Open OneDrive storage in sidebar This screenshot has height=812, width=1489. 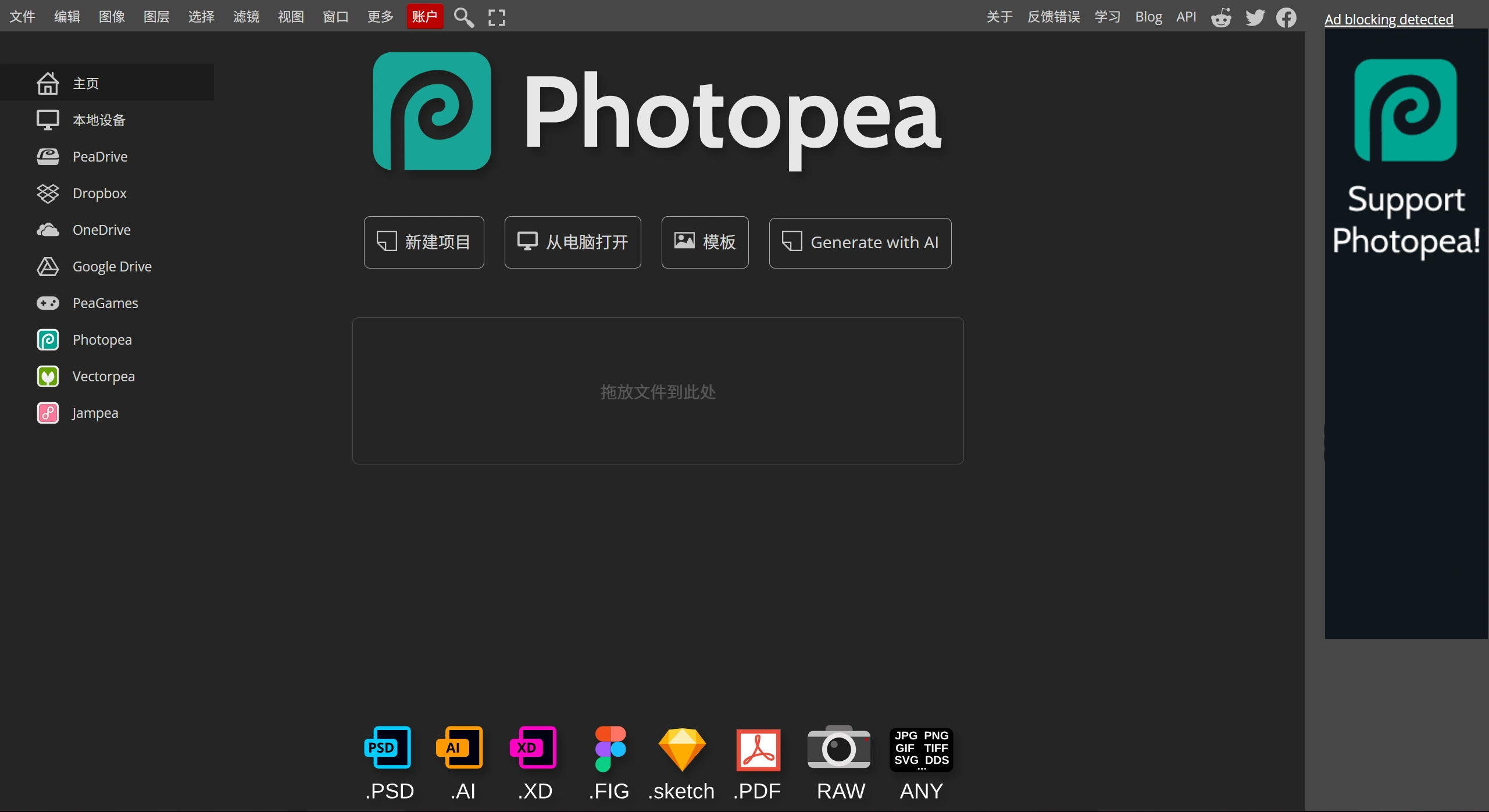coord(107,230)
